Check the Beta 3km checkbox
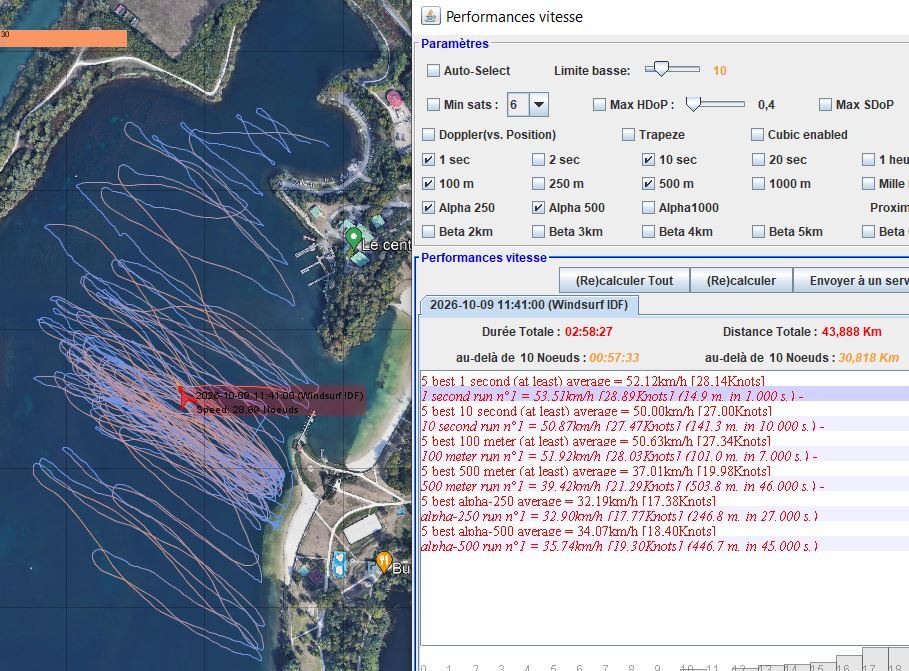The width and height of the screenshot is (909, 671). coord(539,232)
